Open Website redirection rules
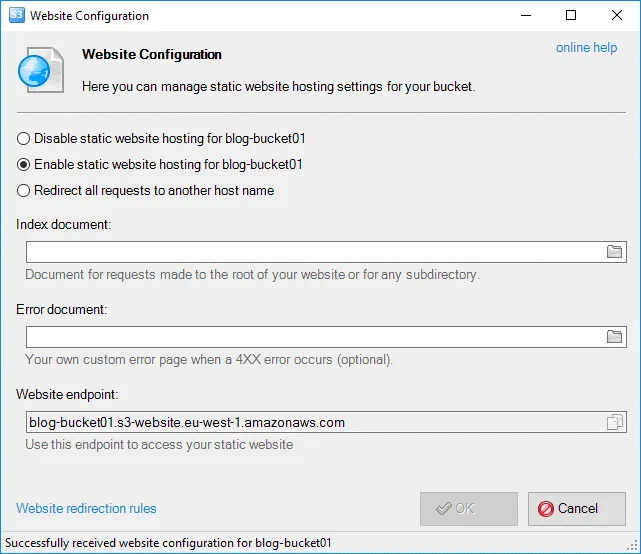 (86, 508)
